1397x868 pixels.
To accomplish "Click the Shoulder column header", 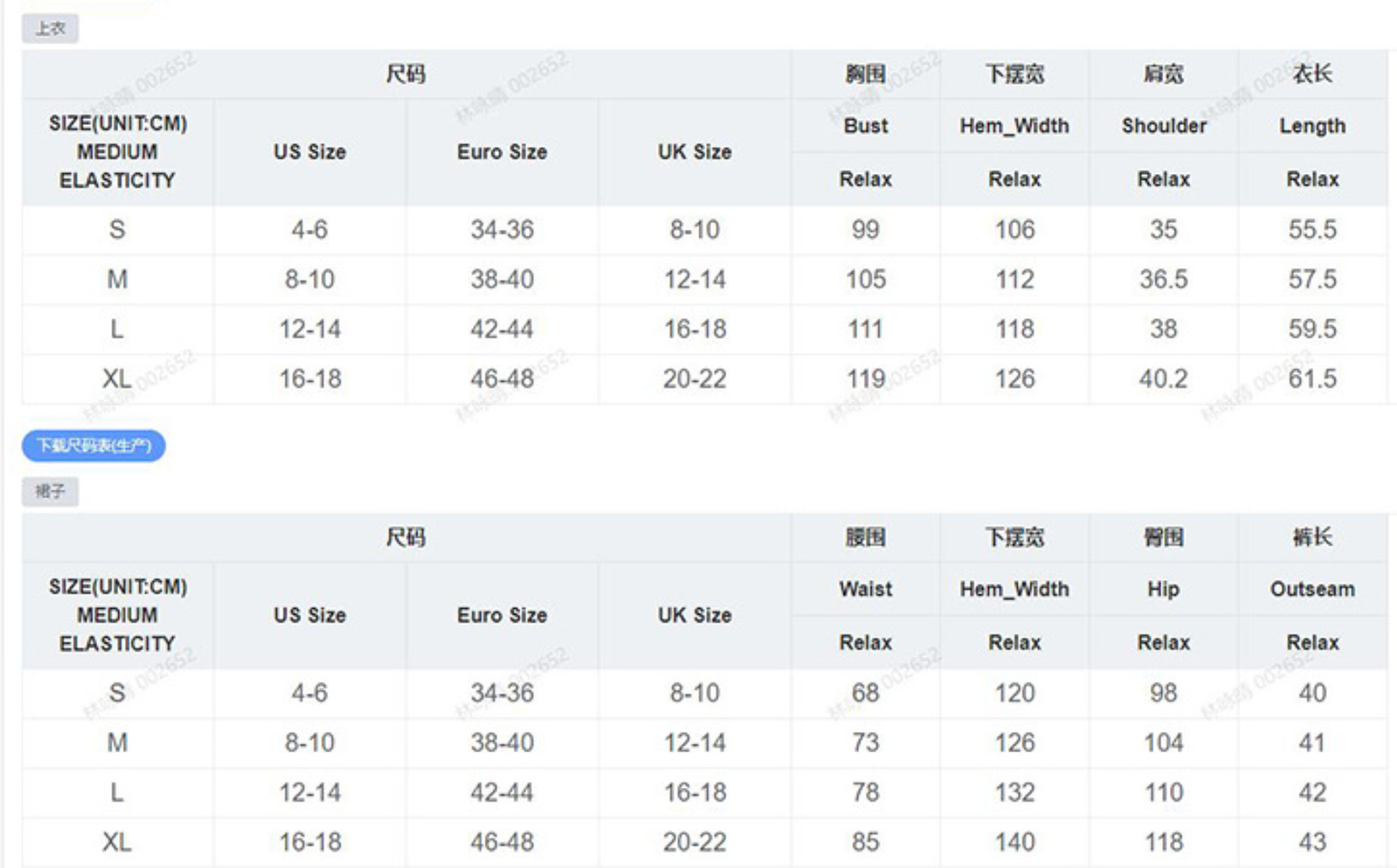I will pyautogui.click(x=1163, y=126).
